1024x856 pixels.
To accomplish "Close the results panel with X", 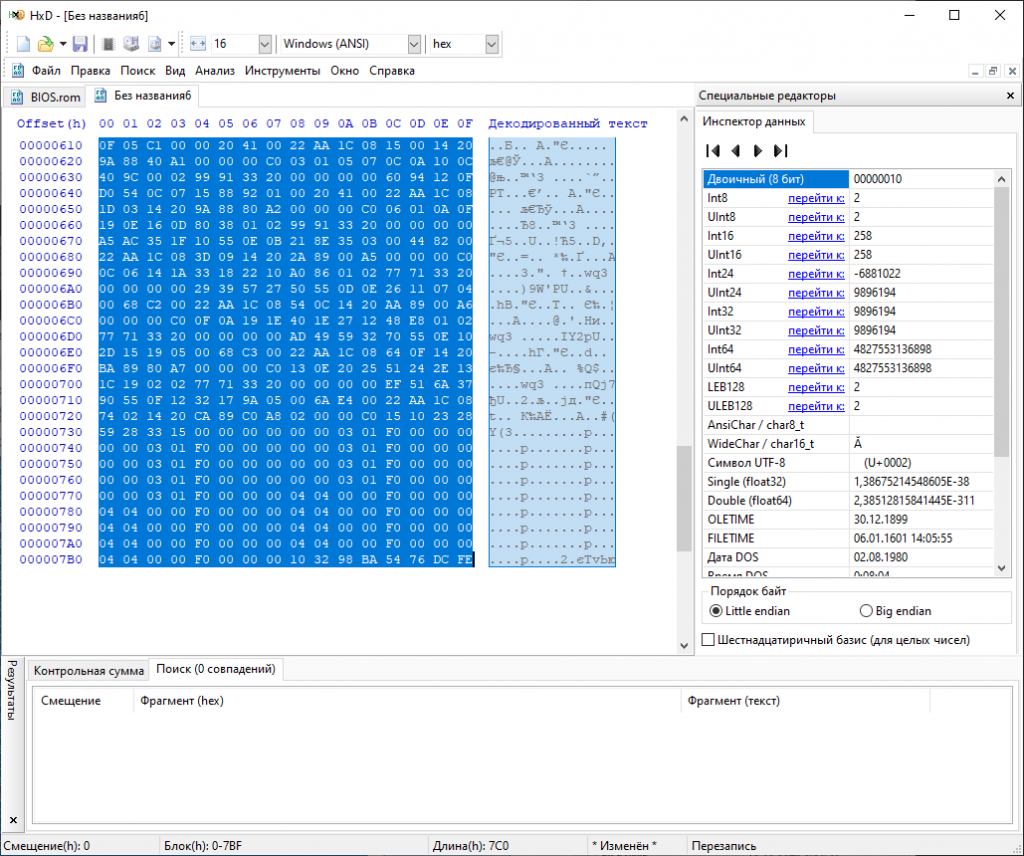I will pos(13,820).
